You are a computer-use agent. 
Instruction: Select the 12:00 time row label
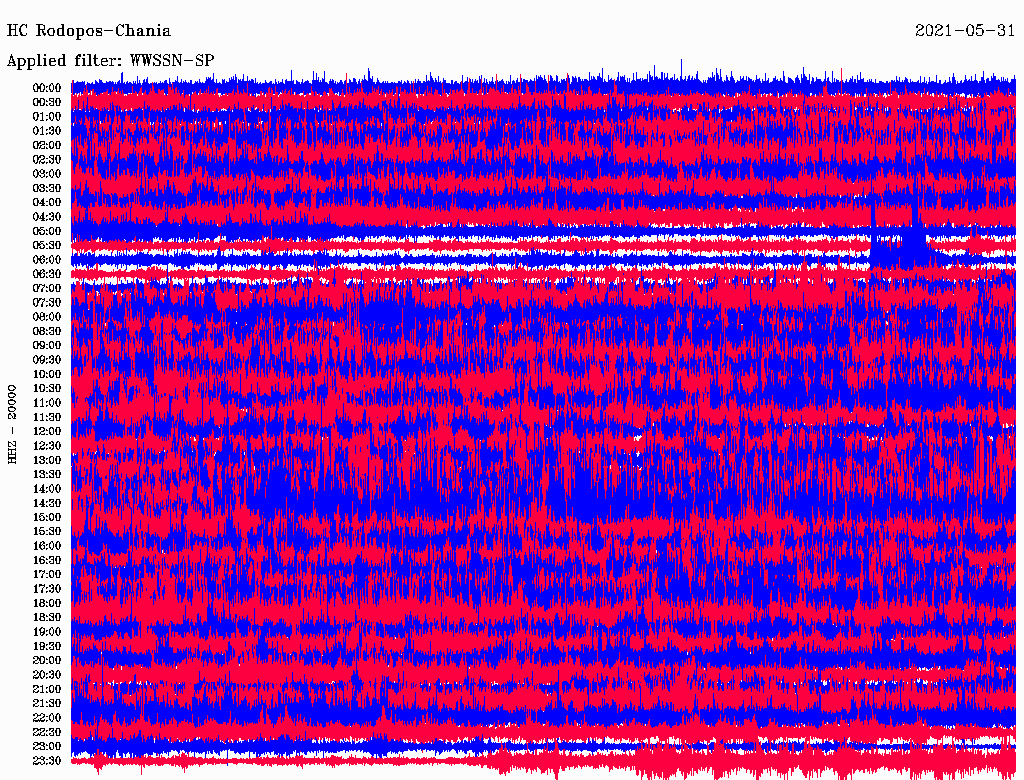[47, 431]
